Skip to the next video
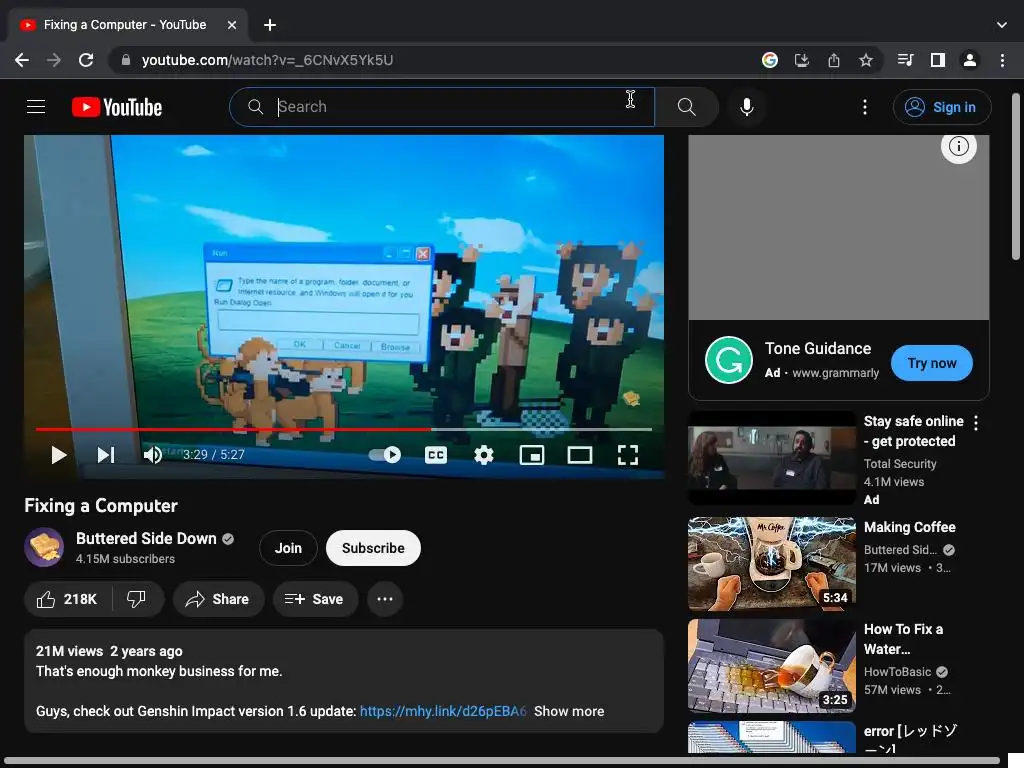 point(106,455)
